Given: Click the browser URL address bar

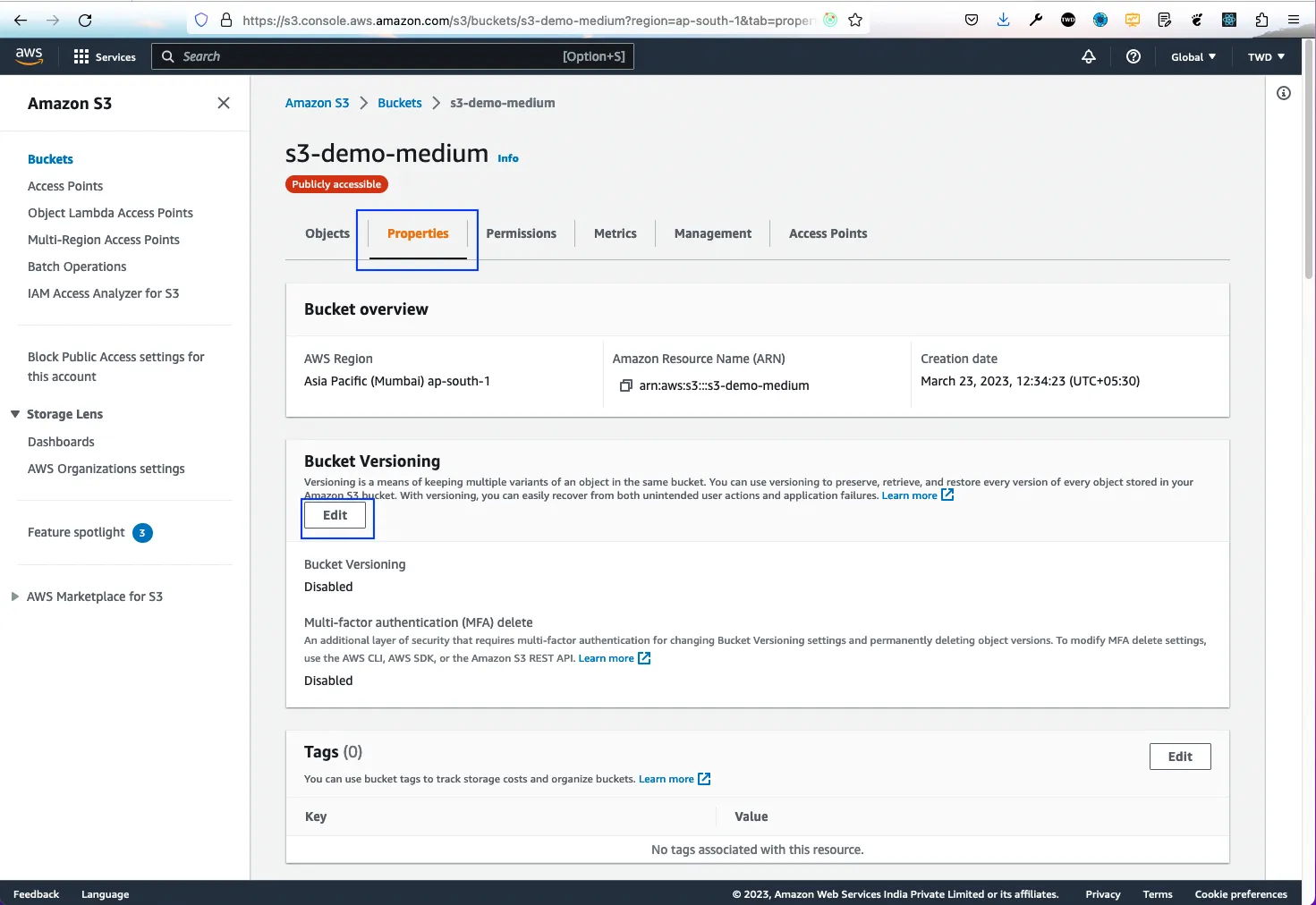Looking at the screenshot, I should [x=527, y=20].
